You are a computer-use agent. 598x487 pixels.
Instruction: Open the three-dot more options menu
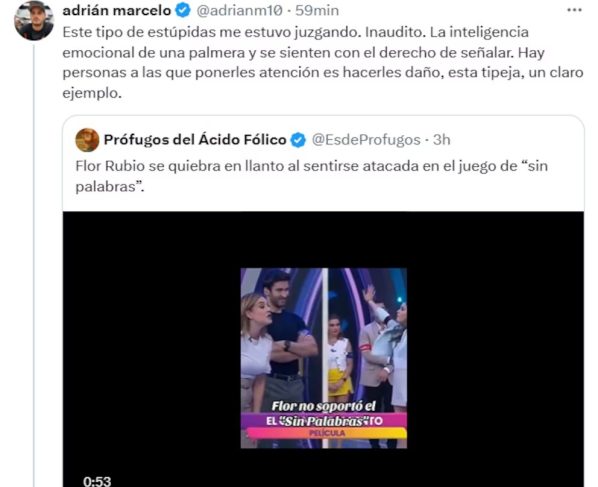(574, 10)
